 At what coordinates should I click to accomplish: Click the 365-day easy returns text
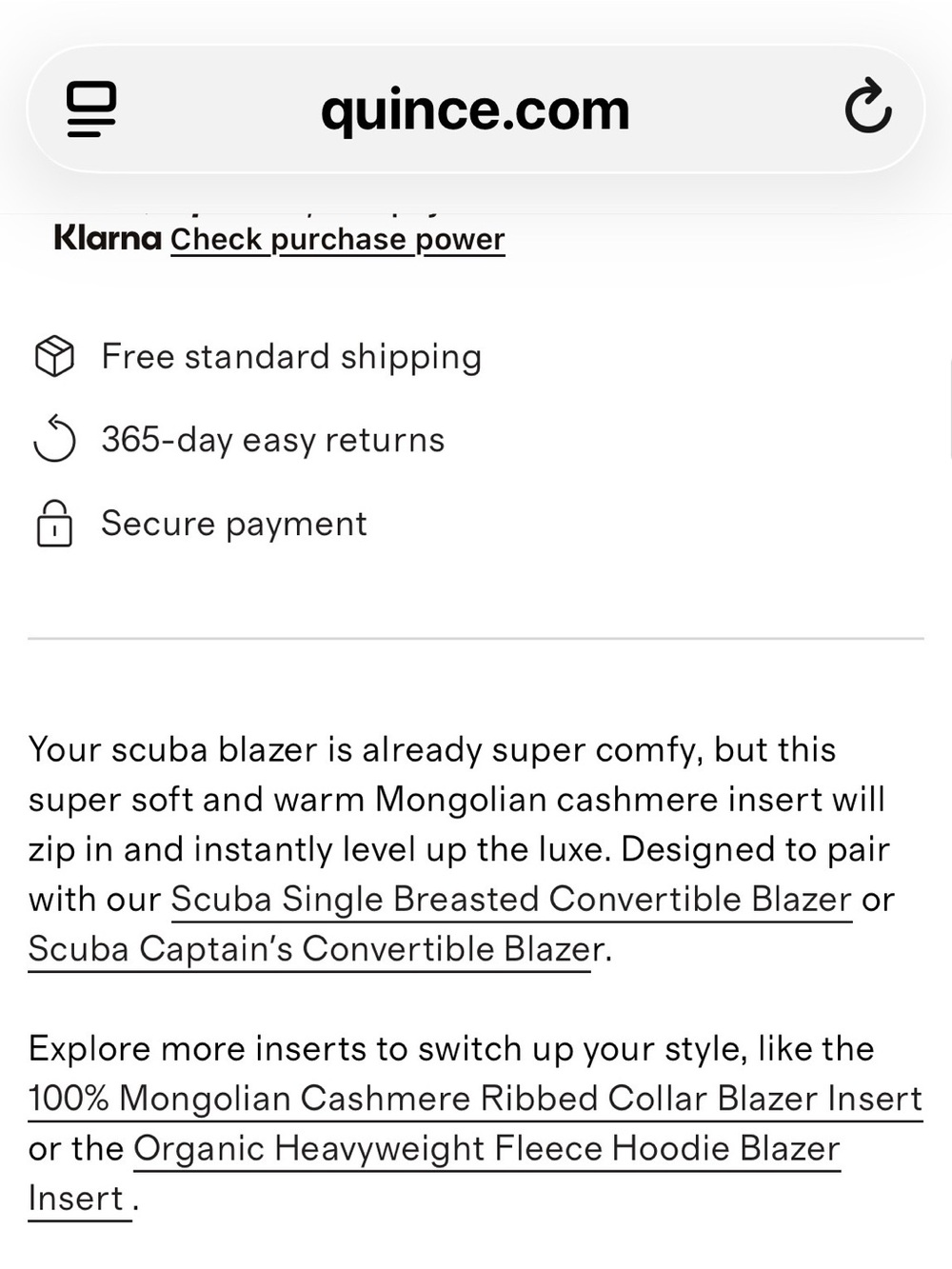pos(273,440)
